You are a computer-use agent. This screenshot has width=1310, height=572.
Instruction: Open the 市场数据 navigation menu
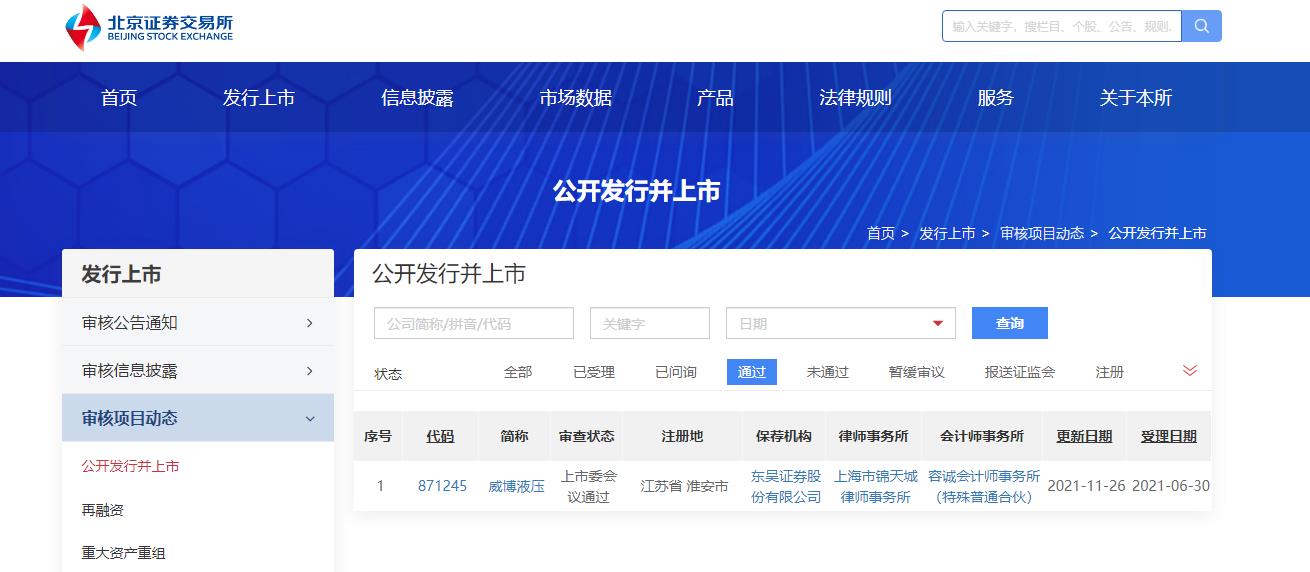(575, 98)
